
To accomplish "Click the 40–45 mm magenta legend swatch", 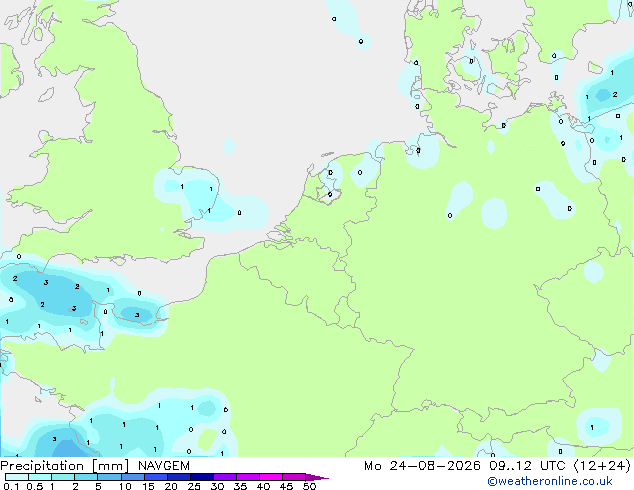I will coord(271,477).
